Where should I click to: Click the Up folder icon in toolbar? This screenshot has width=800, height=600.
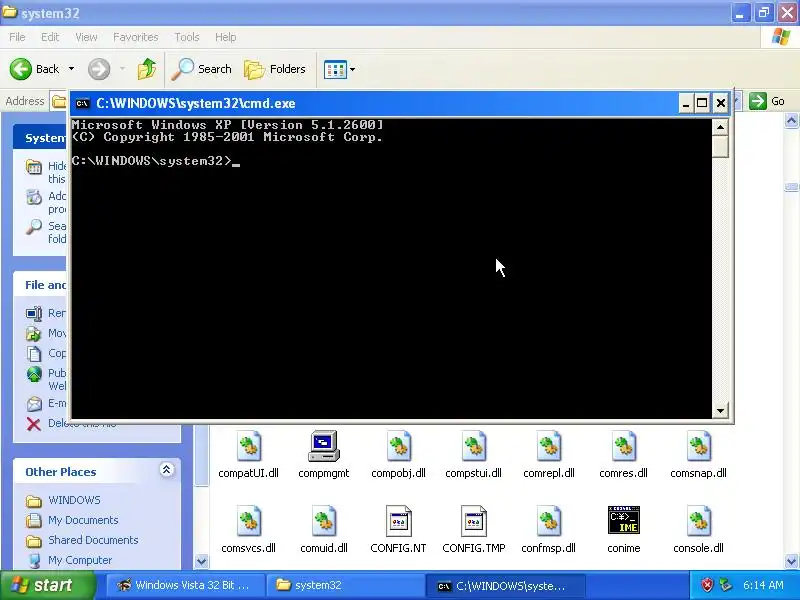(147, 69)
